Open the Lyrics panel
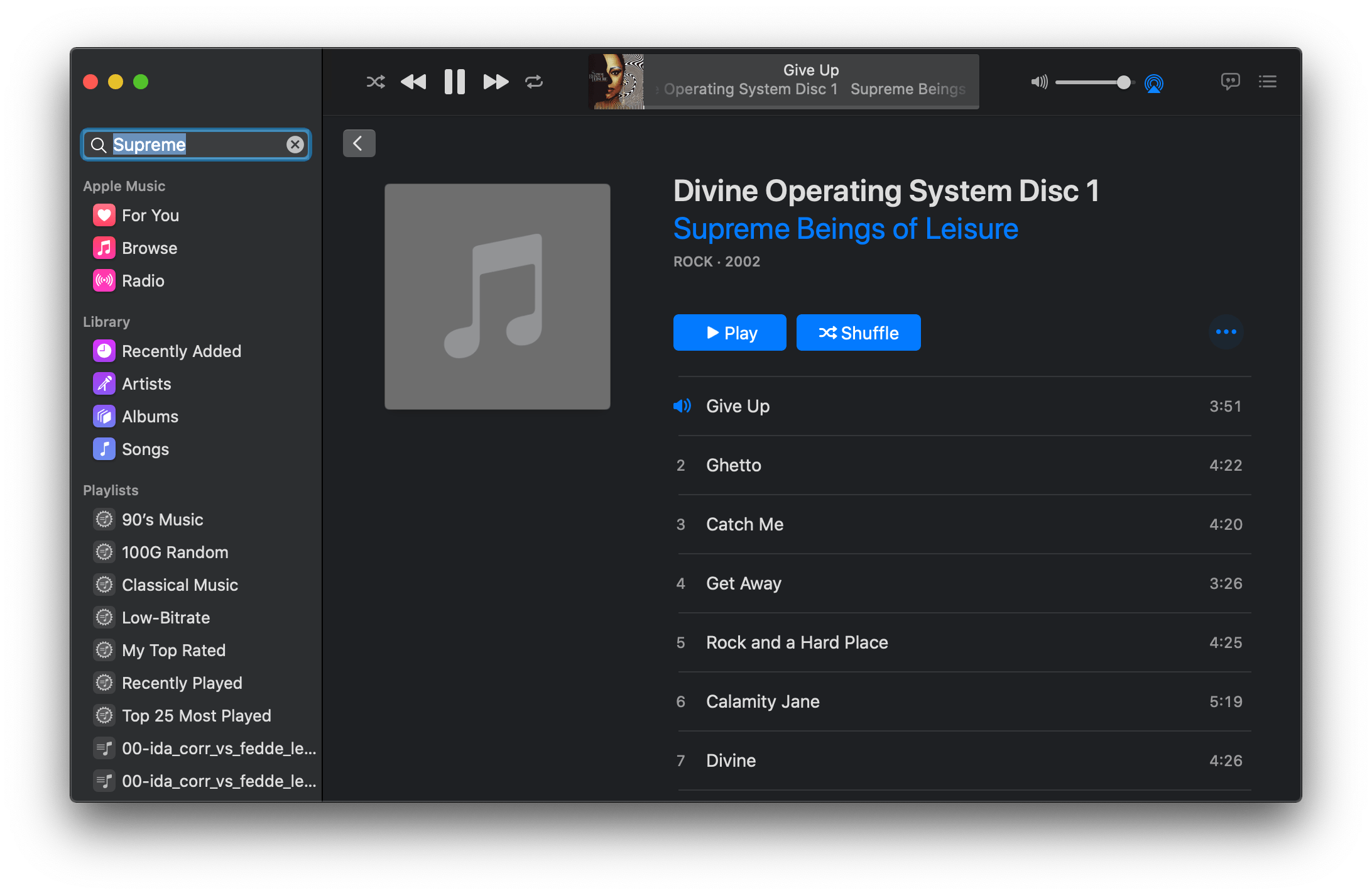 [1231, 81]
